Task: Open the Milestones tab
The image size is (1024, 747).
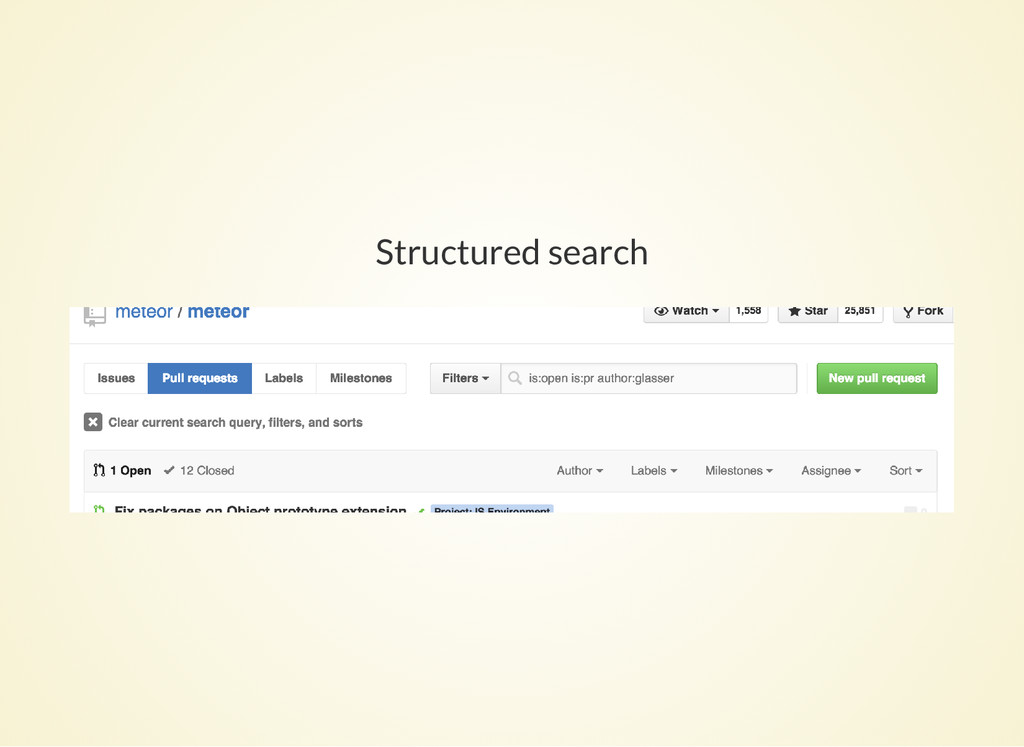Action: pos(361,378)
